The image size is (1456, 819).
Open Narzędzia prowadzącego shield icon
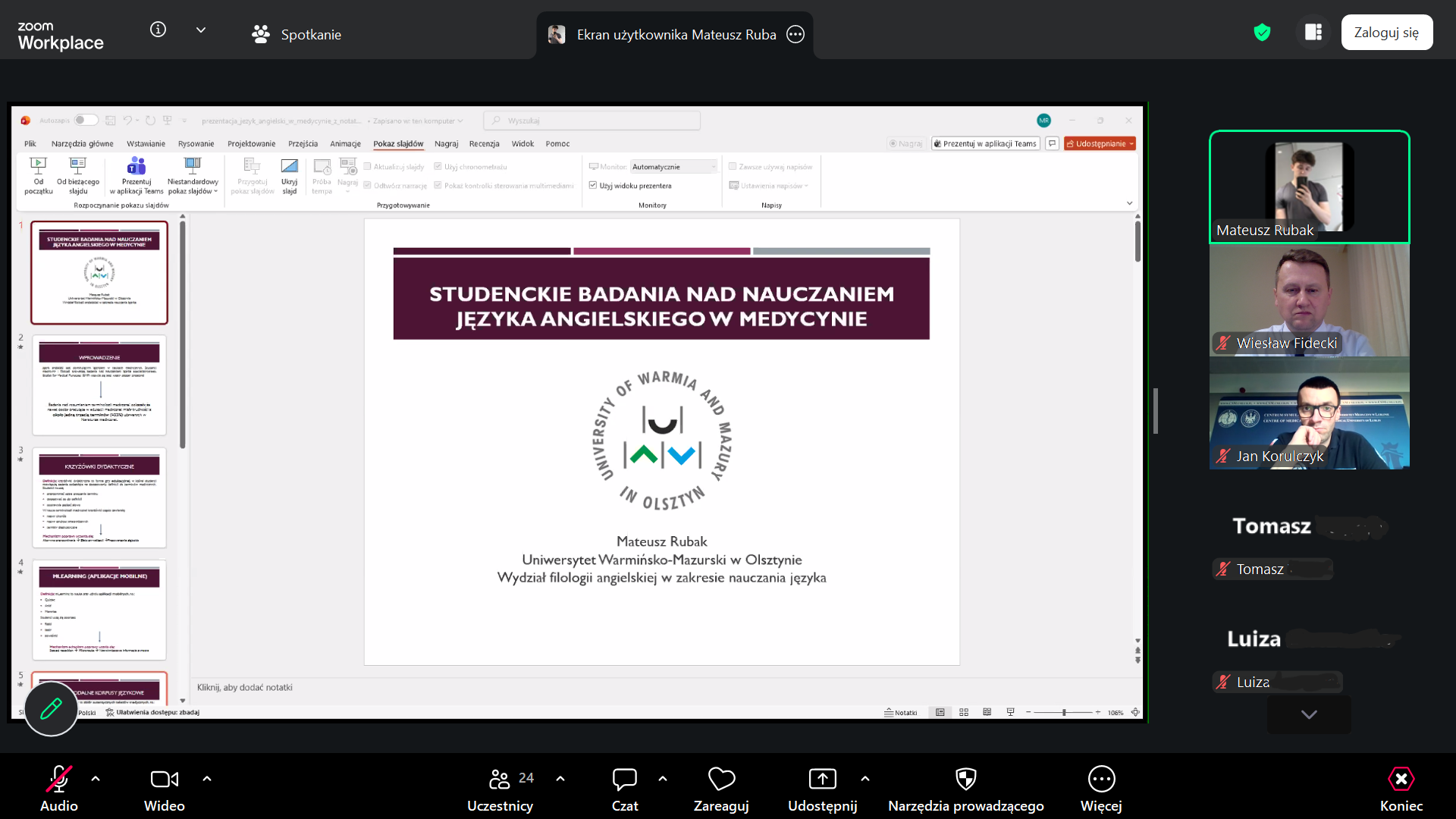965,780
